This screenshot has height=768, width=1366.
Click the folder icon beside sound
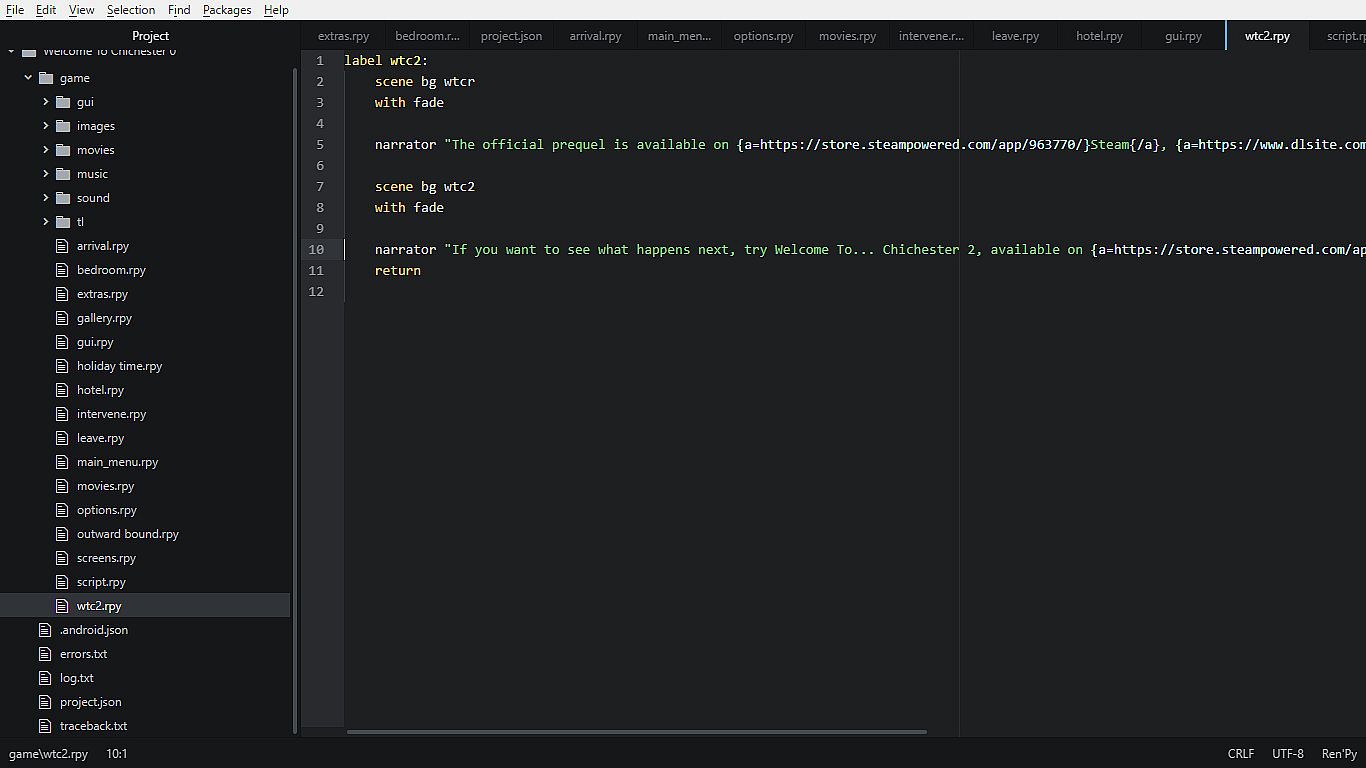[63, 198]
